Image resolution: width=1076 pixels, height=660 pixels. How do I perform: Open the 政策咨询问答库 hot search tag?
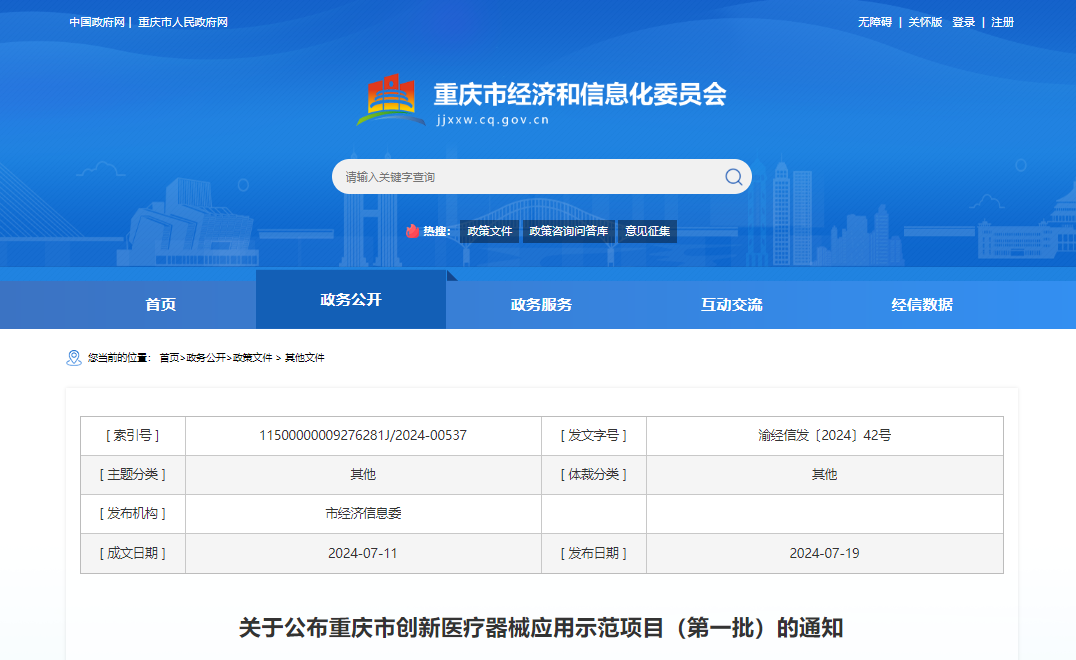pyautogui.click(x=568, y=231)
